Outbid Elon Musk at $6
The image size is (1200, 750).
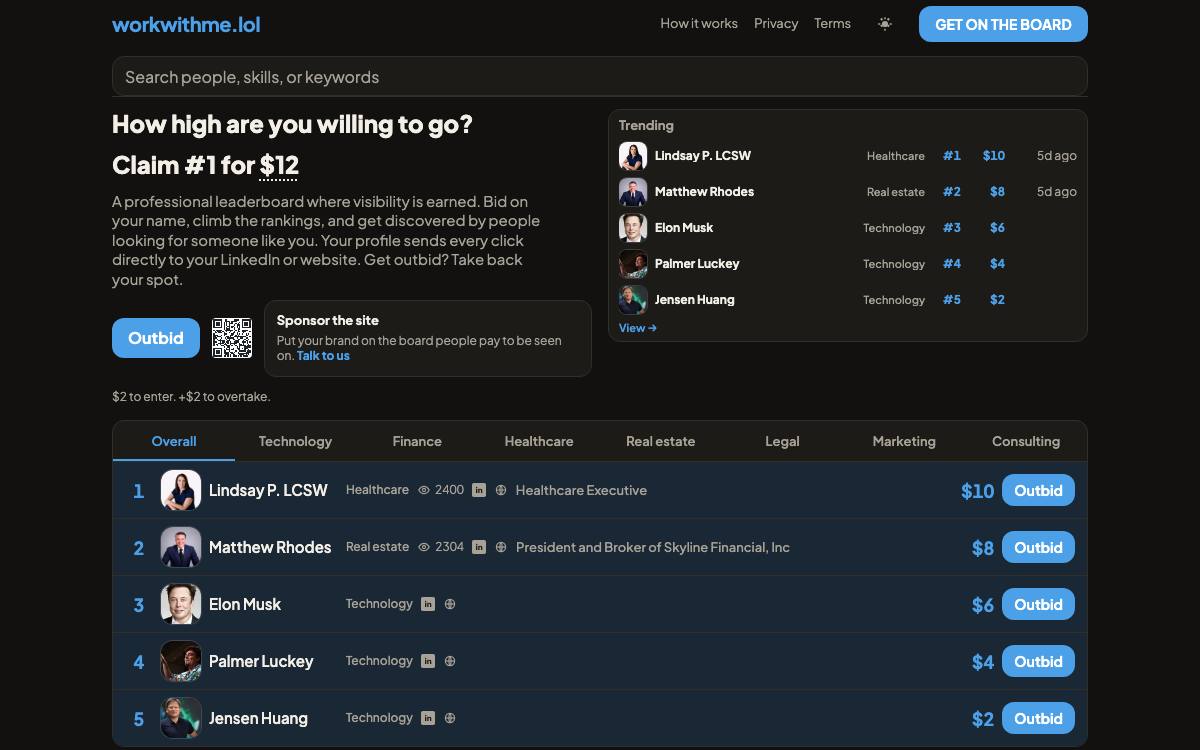point(1038,604)
